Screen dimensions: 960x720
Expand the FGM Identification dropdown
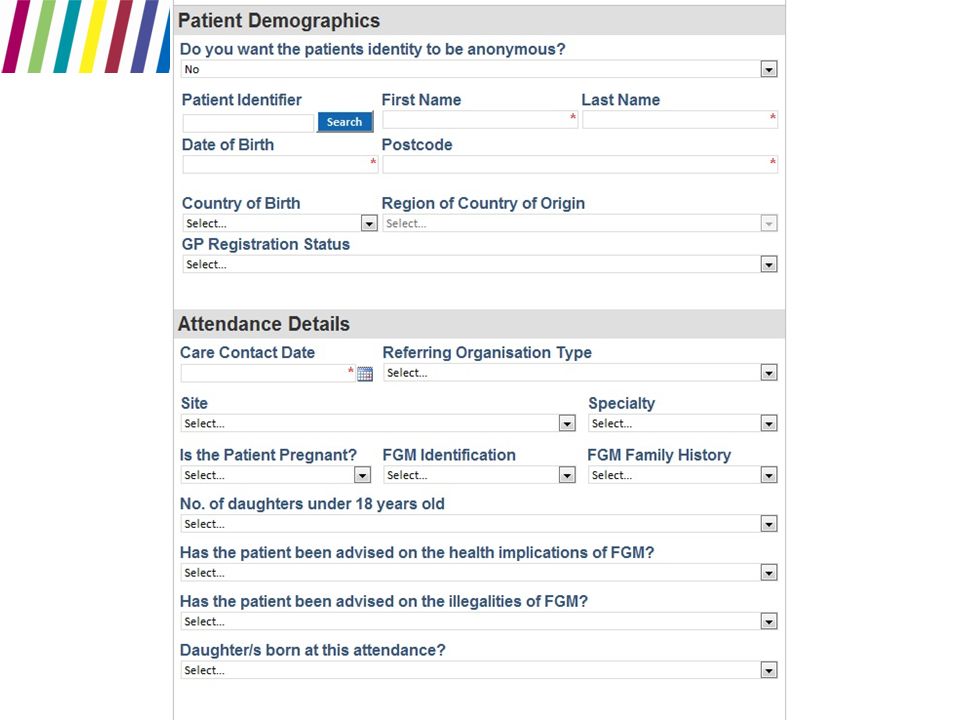coord(479,474)
